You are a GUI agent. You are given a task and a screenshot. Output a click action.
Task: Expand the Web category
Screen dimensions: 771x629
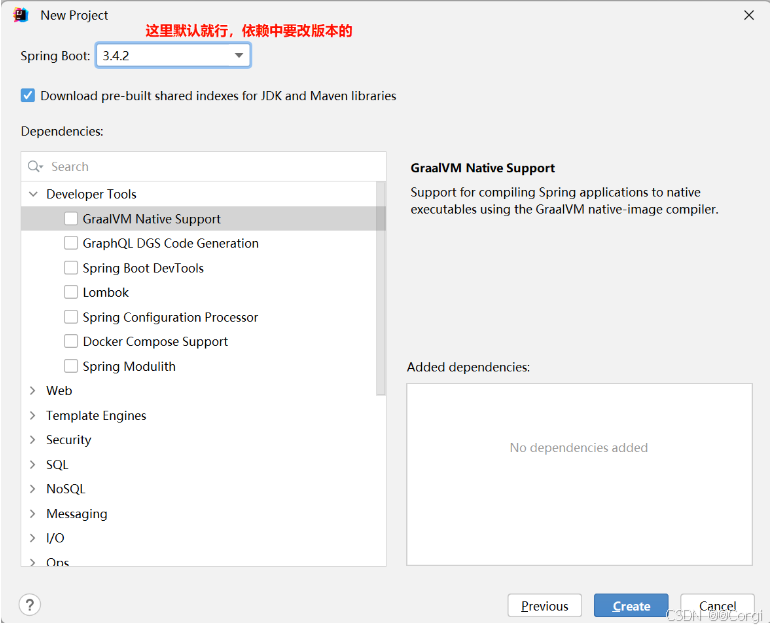click(33, 390)
